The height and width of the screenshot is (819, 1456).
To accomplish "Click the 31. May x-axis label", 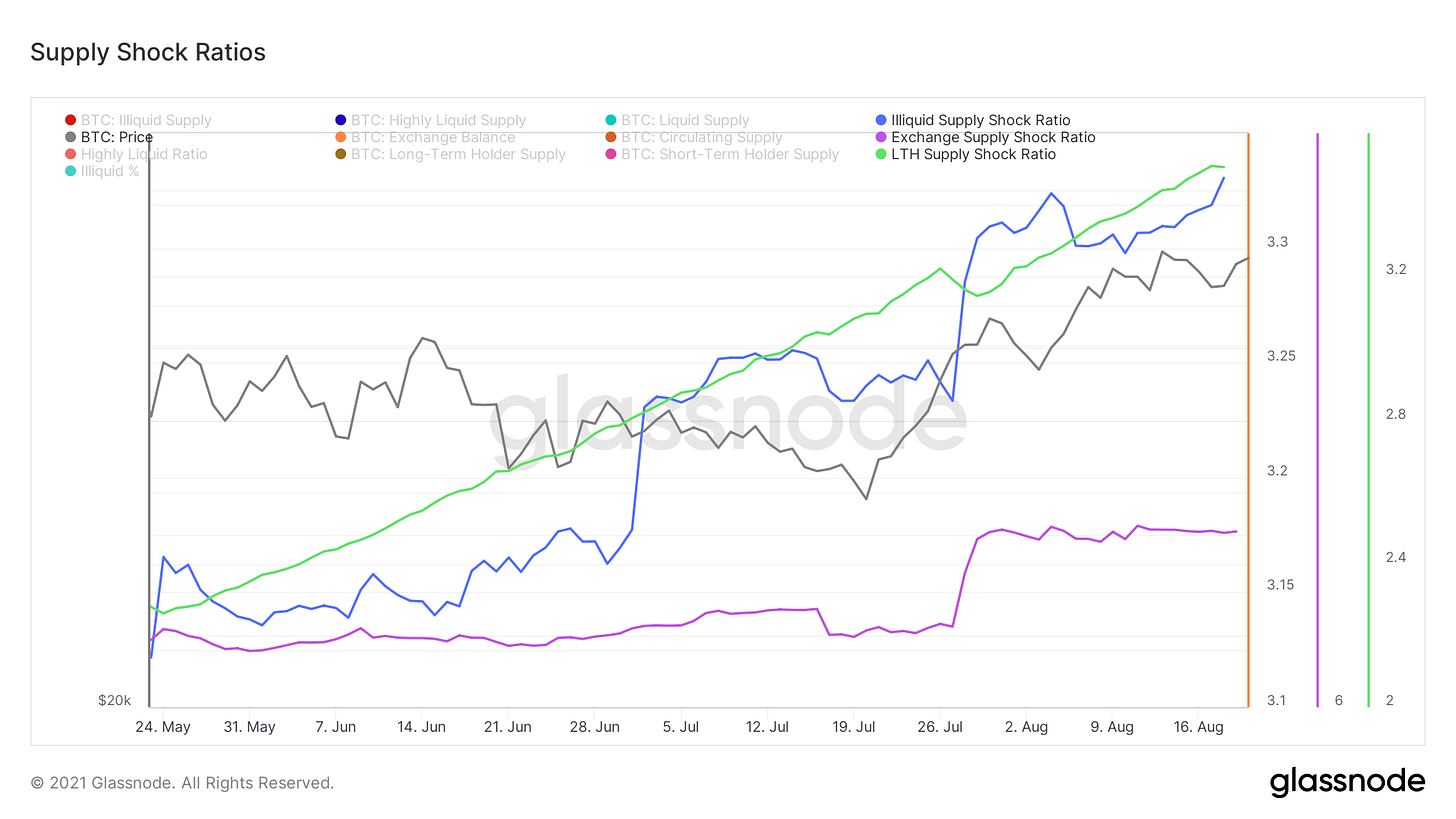I will [x=249, y=727].
